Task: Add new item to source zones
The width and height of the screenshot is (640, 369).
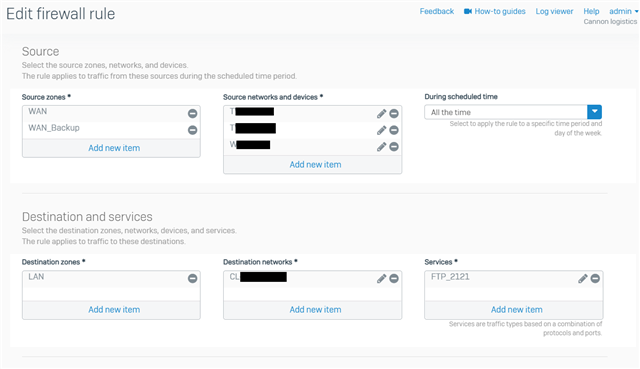Action: pyautogui.click(x=114, y=148)
